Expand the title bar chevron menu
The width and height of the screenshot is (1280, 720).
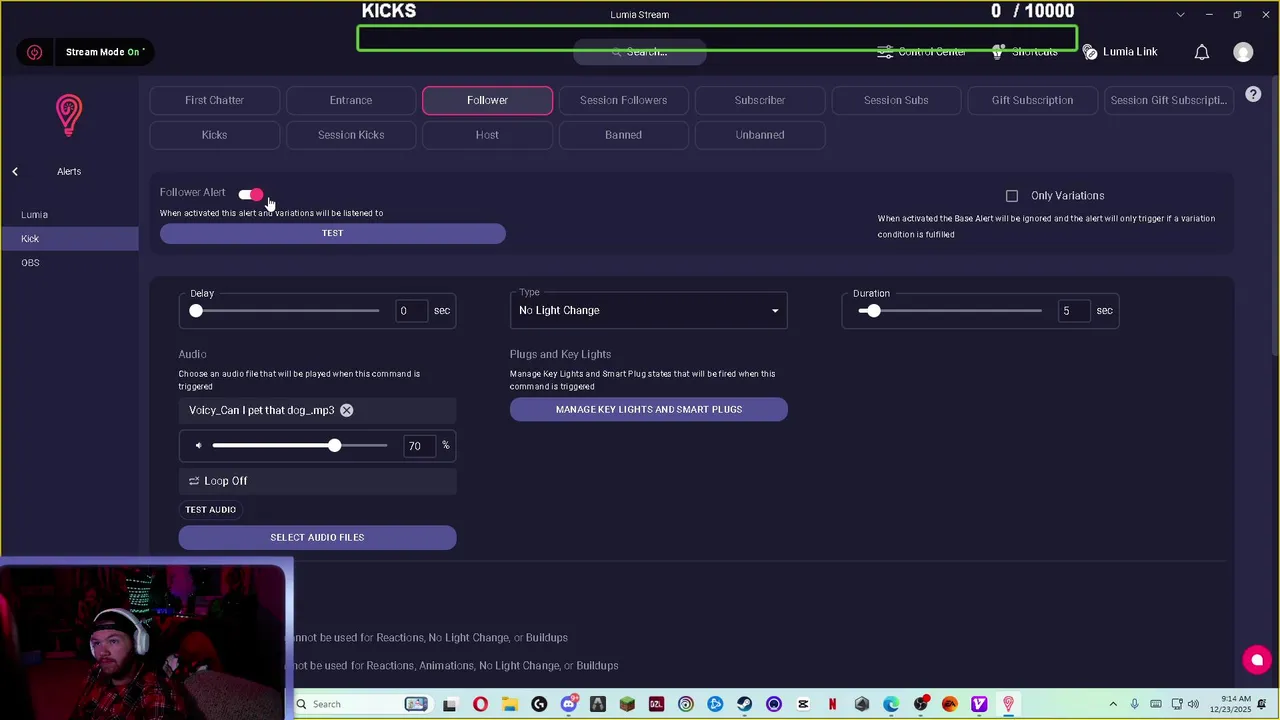coord(1180,15)
